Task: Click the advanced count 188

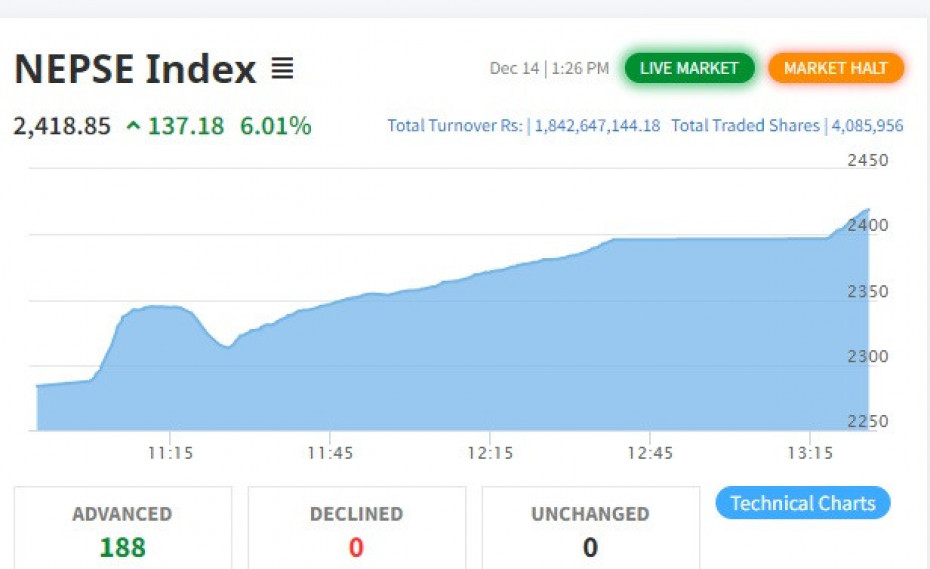Action: tap(122, 548)
